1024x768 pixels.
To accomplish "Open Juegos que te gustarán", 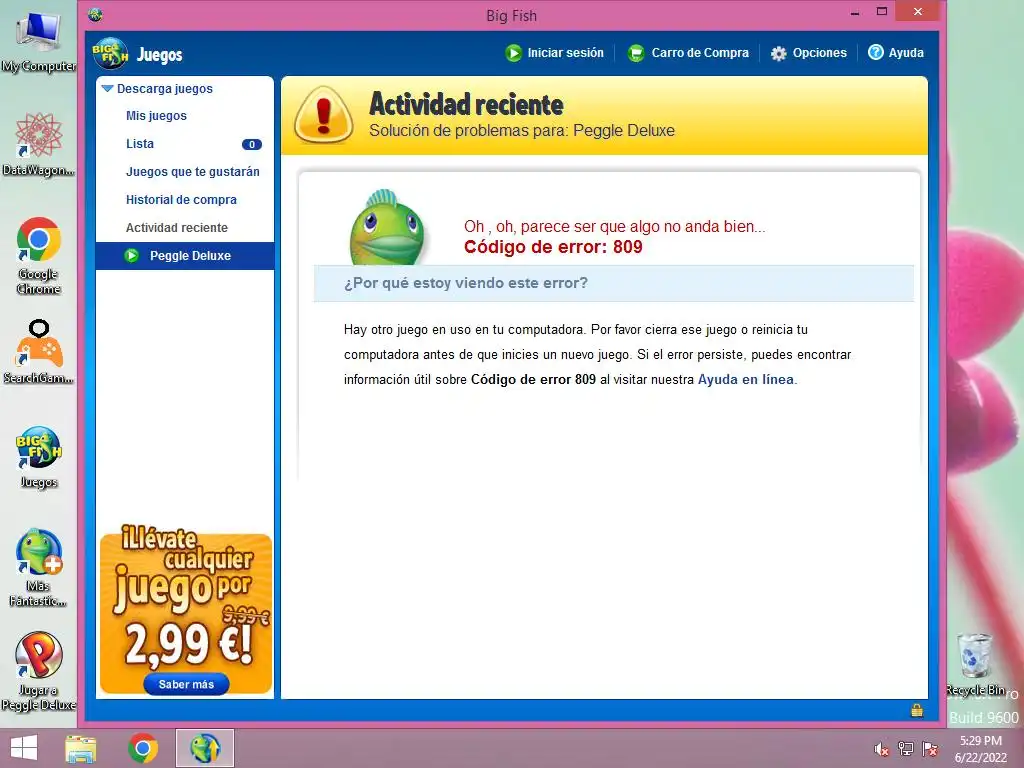I will click(x=193, y=172).
